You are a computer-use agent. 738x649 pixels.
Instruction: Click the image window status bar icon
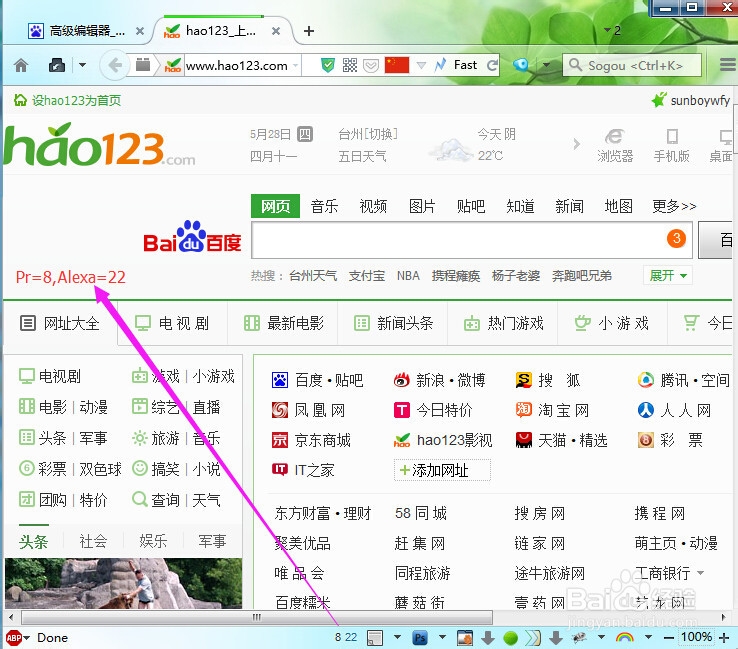[465, 638]
